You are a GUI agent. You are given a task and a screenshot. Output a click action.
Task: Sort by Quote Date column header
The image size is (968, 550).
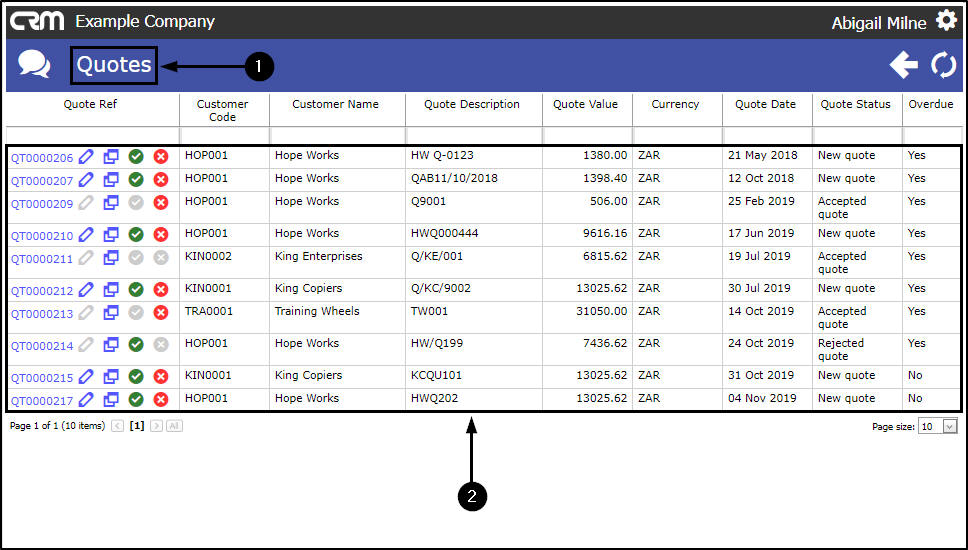766,104
